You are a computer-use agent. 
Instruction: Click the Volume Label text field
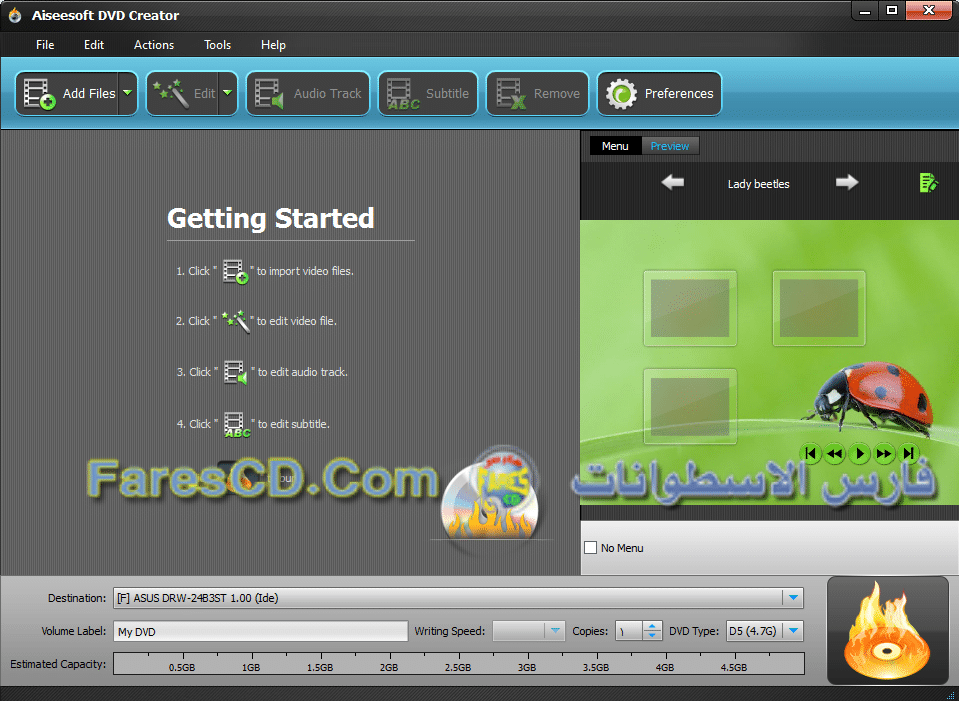point(260,632)
